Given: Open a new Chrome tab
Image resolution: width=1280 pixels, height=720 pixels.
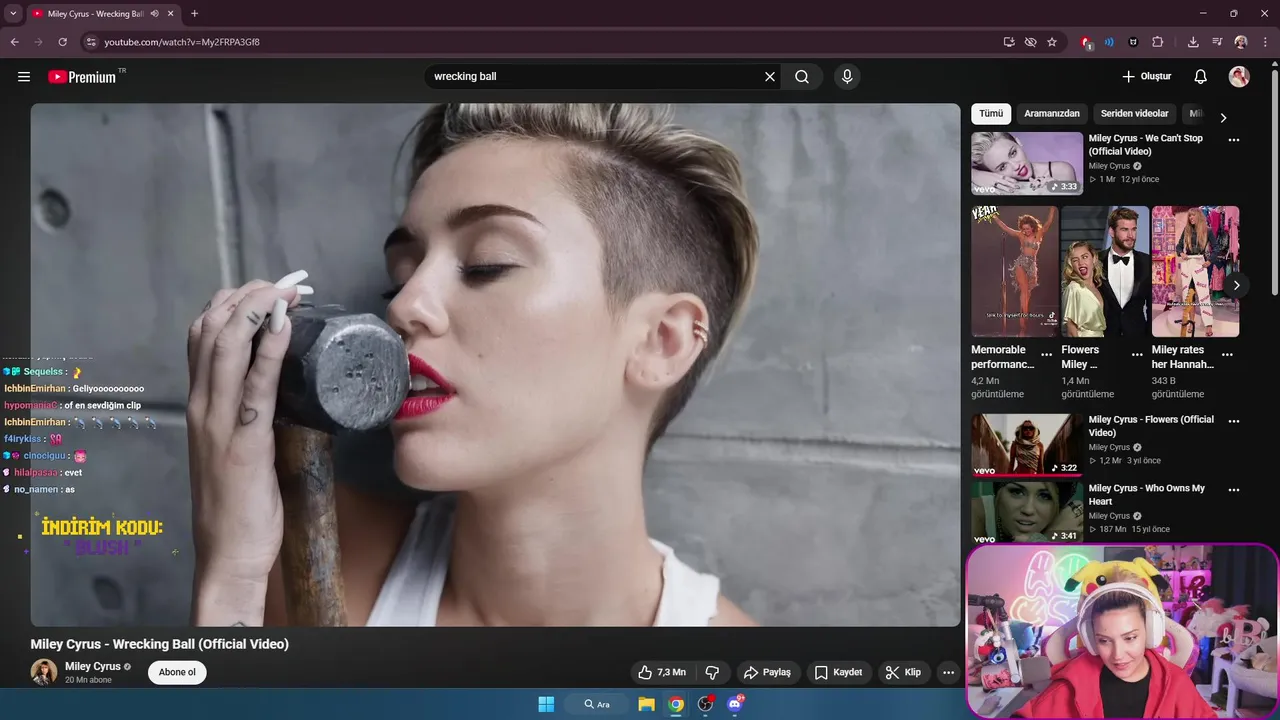Looking at the screenshot, I should click(x=194, y=14).
